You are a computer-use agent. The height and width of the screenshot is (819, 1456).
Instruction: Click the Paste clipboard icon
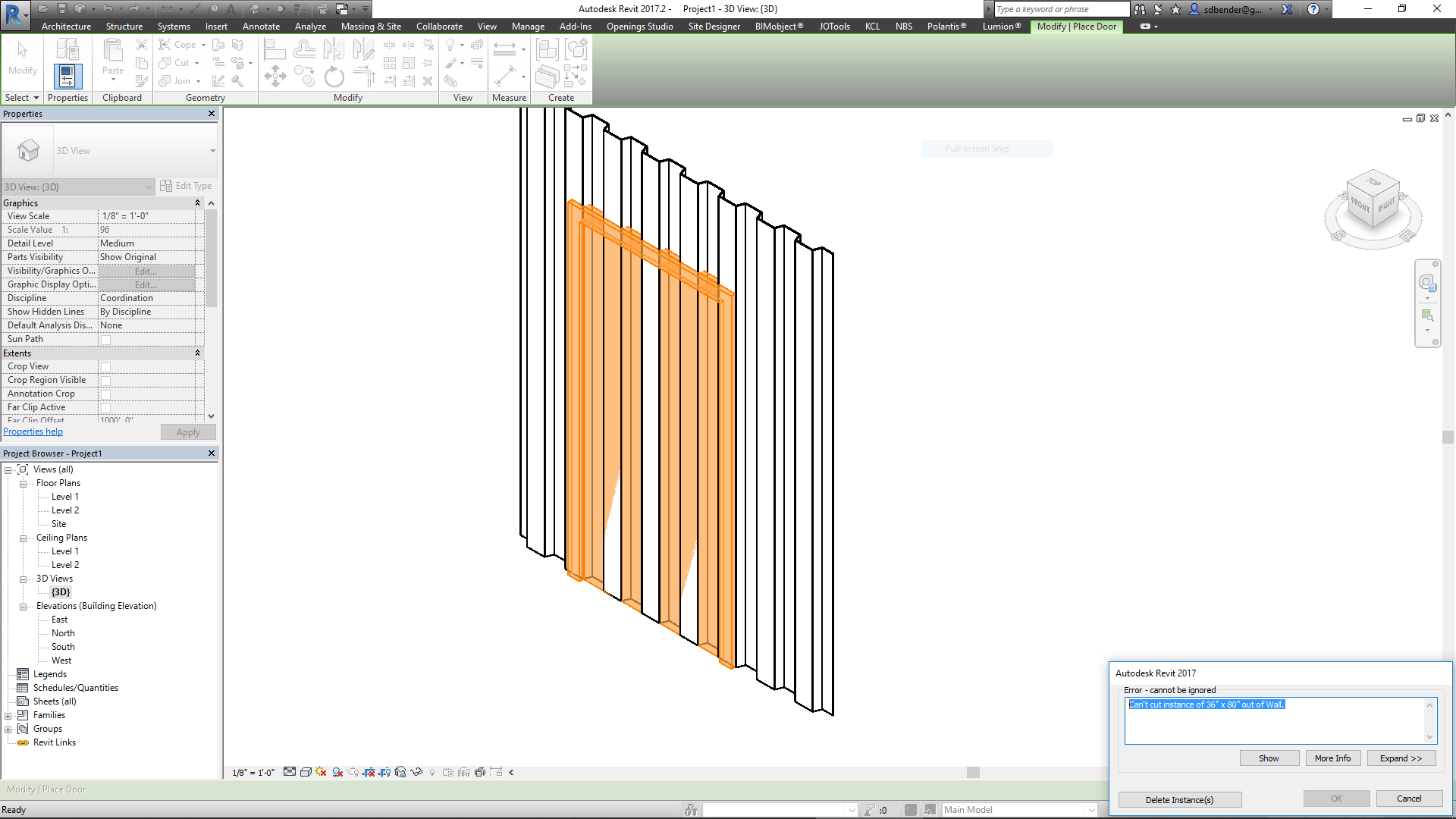[x=113, y=51]
